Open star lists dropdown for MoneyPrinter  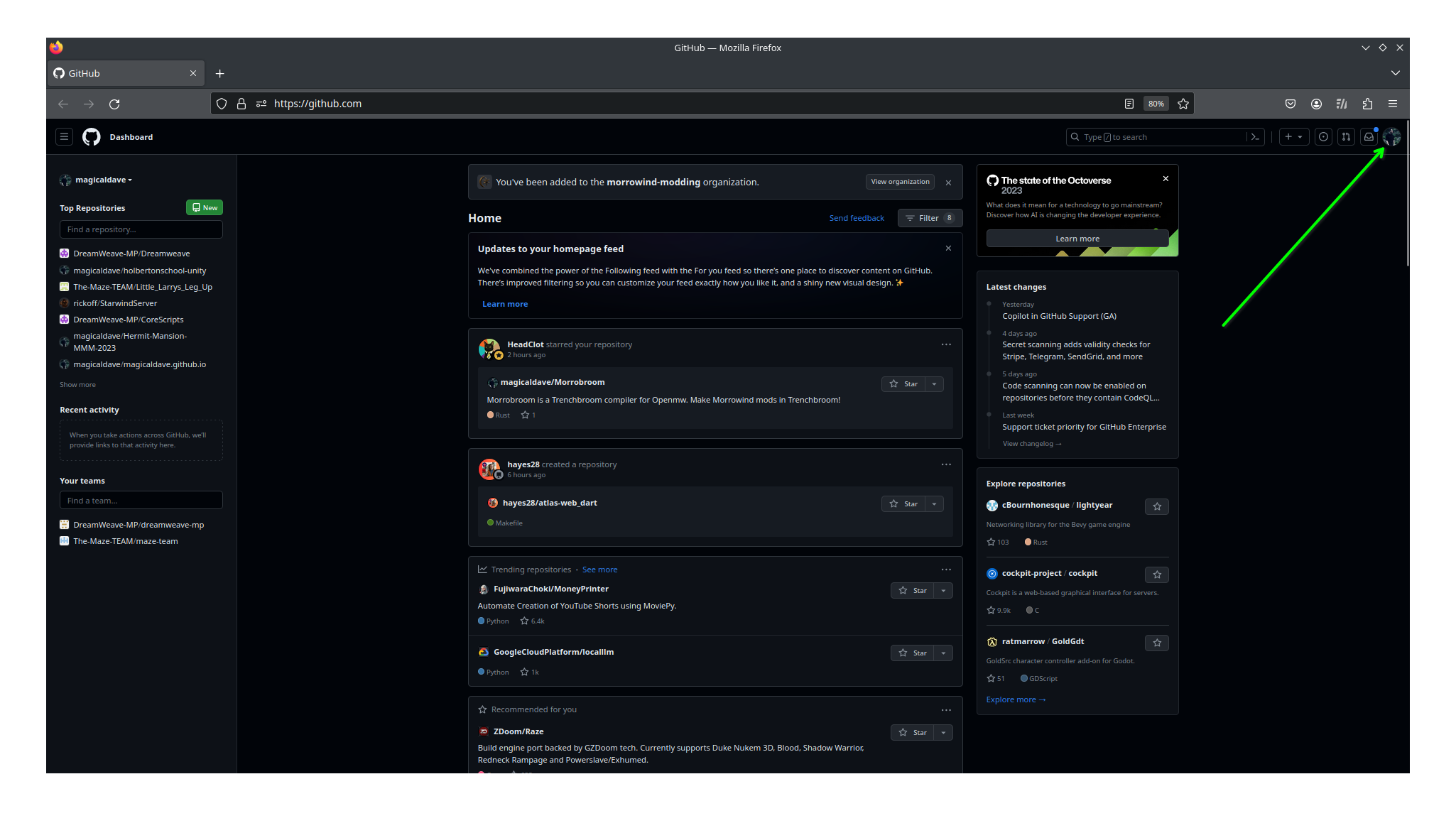tap(944, 591)
